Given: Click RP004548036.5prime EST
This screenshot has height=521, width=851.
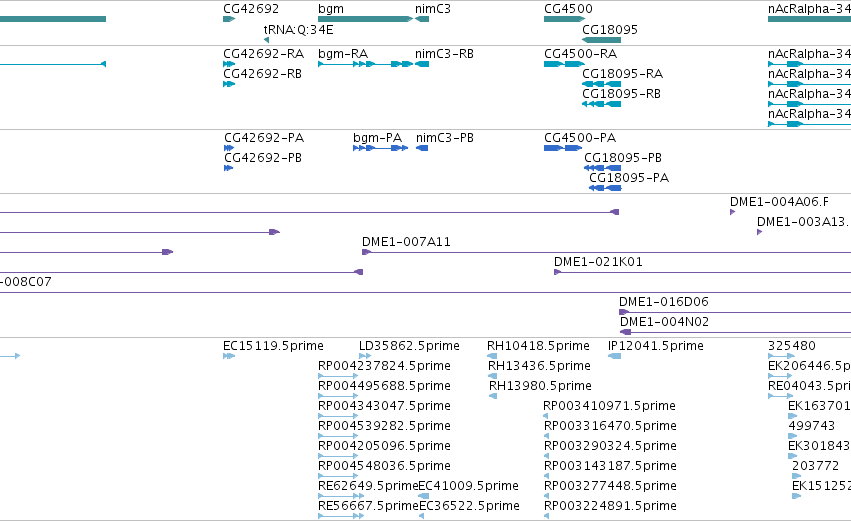Looking at the screenshot, I should (338, 476).
